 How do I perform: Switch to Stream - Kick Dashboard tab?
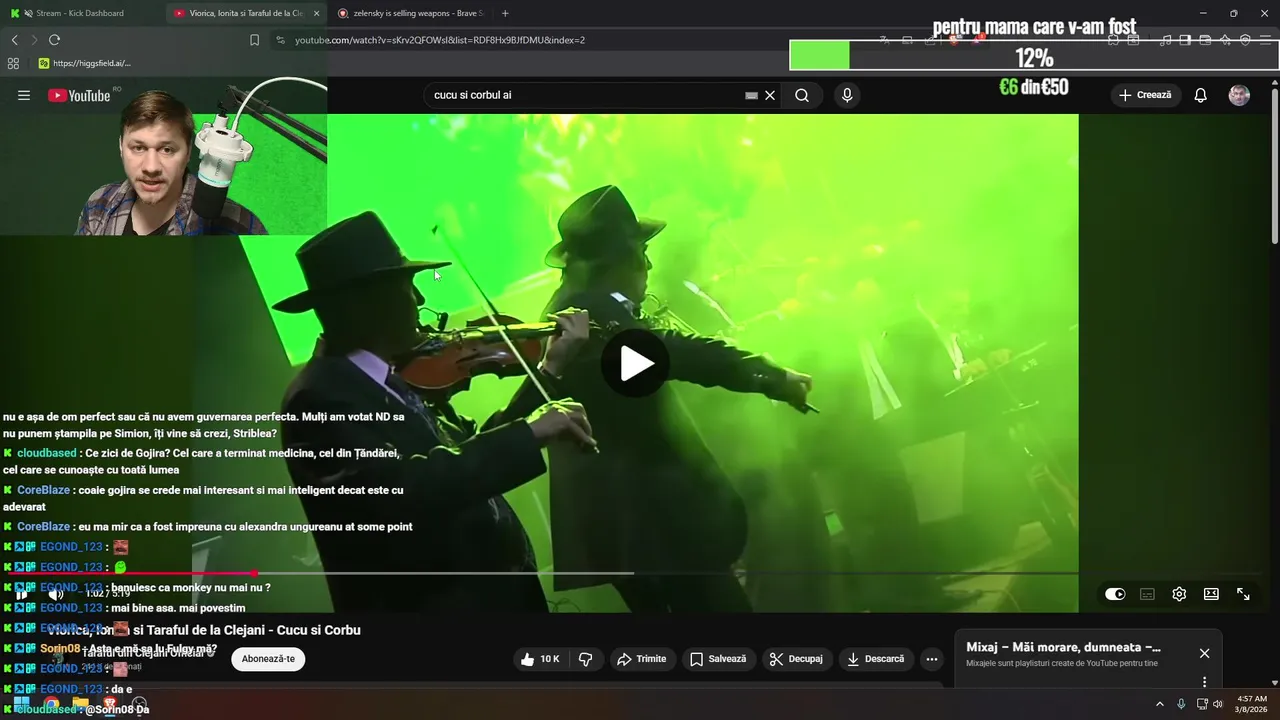80,13
